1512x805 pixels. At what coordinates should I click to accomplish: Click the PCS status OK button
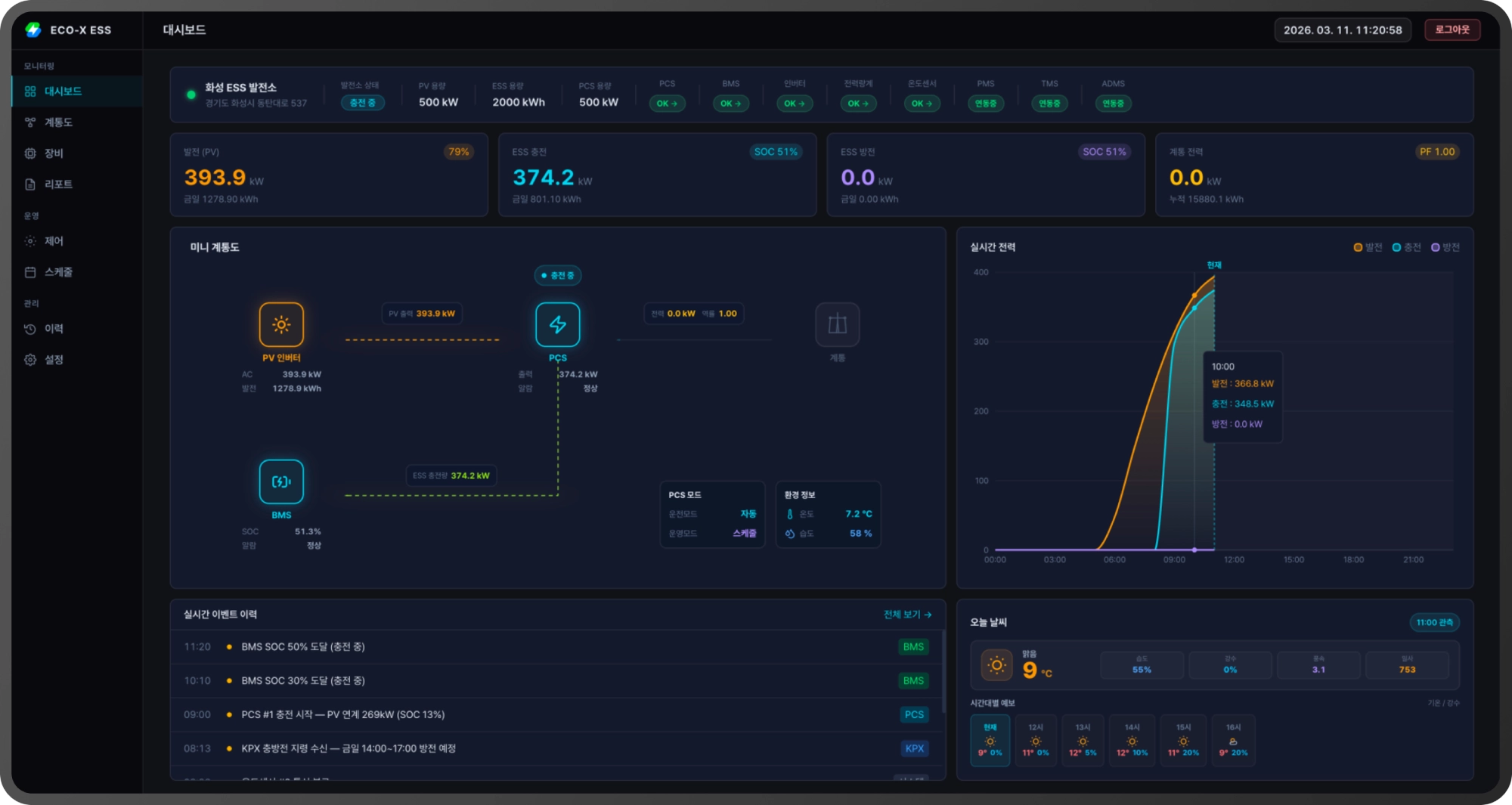667,103
